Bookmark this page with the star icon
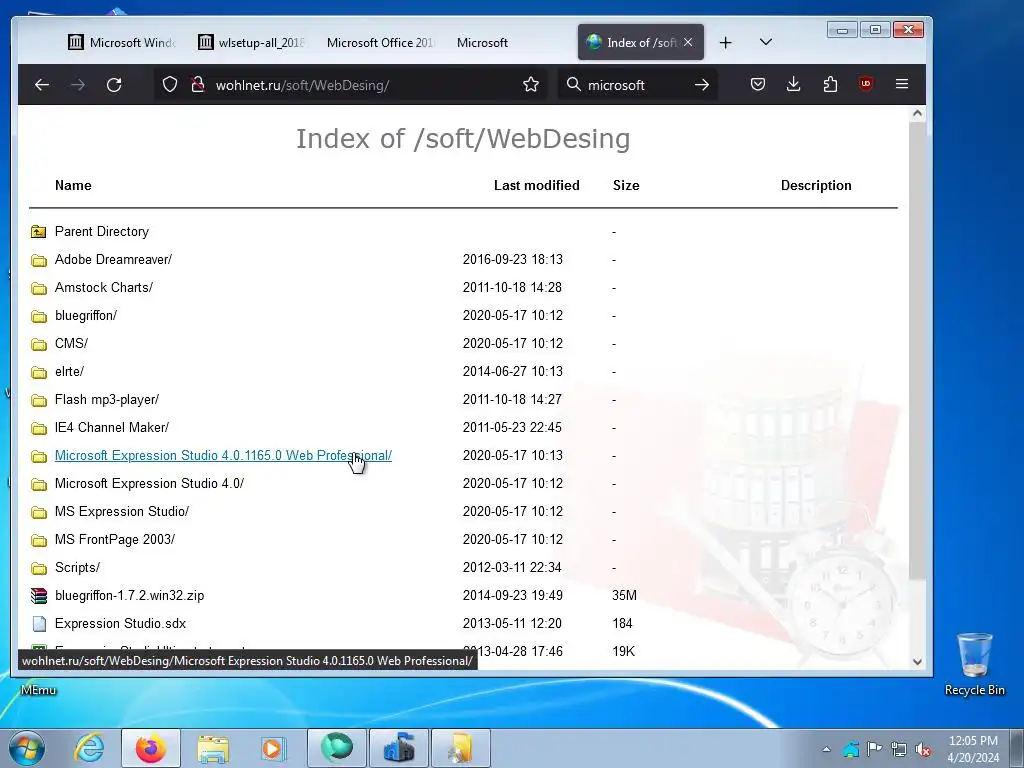This screenshot has width=1024, height=768. point(531,84)
